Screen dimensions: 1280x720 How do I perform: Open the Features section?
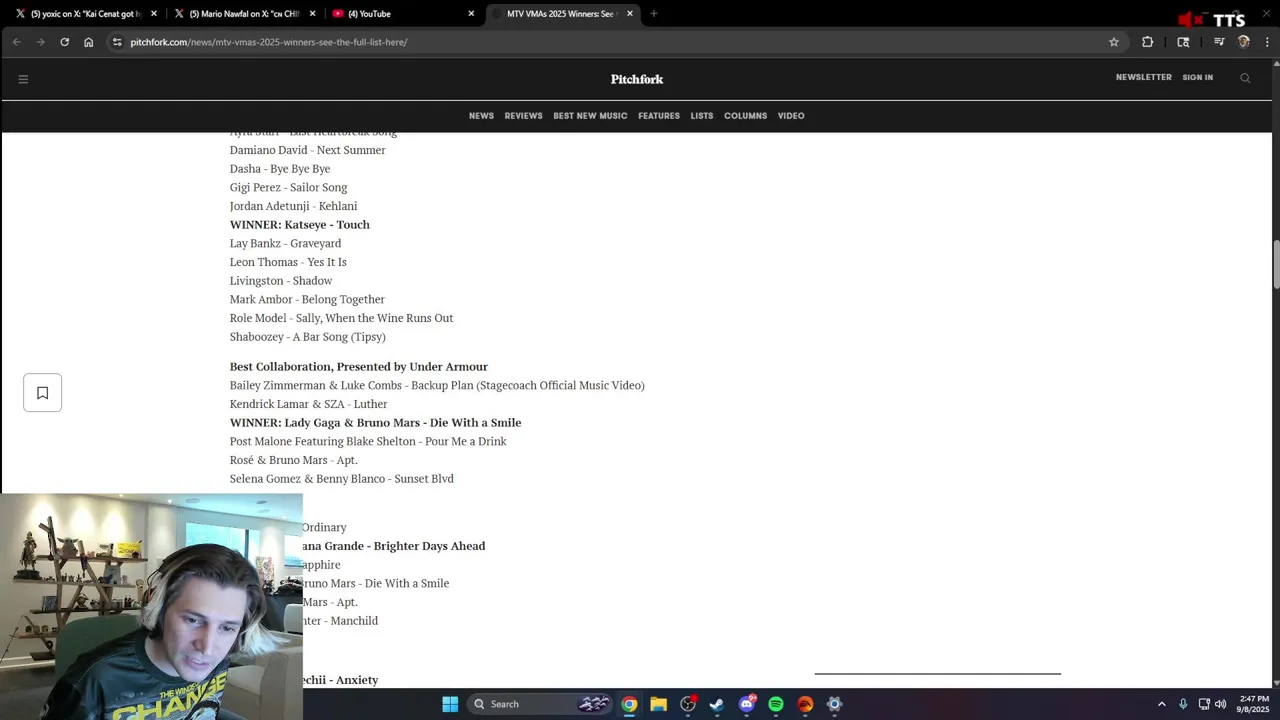click(659, 116)
